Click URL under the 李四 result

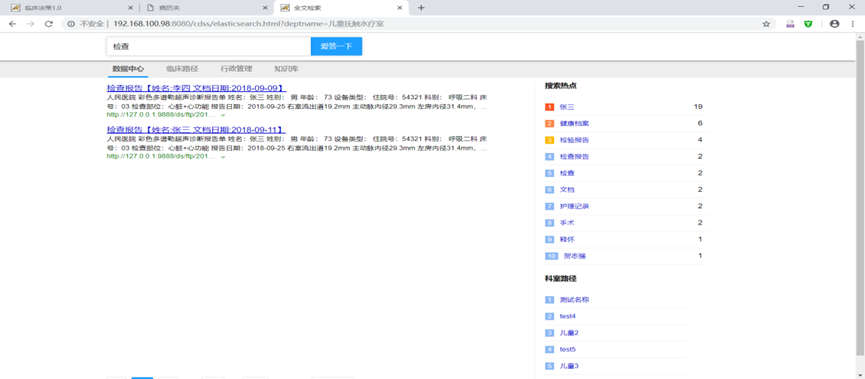click(x=161, y=115)
